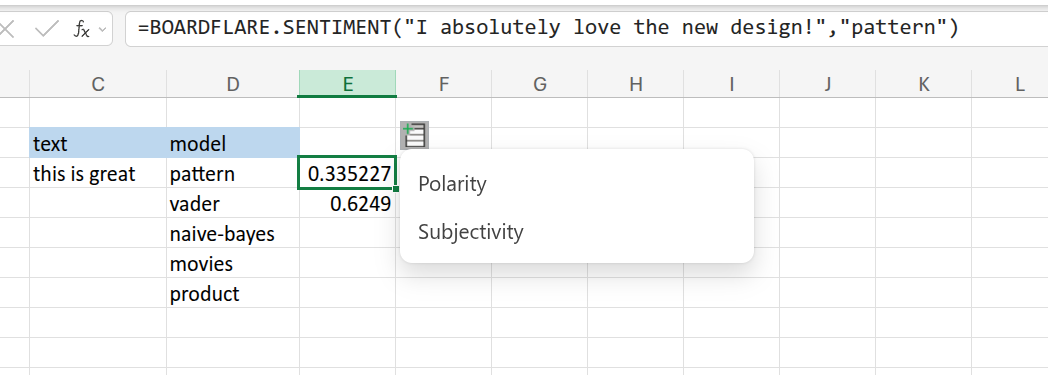The image size is (1048, 375).
Task: Confirm formula with the checkmark icon
Action: click(x=46, y=29)
